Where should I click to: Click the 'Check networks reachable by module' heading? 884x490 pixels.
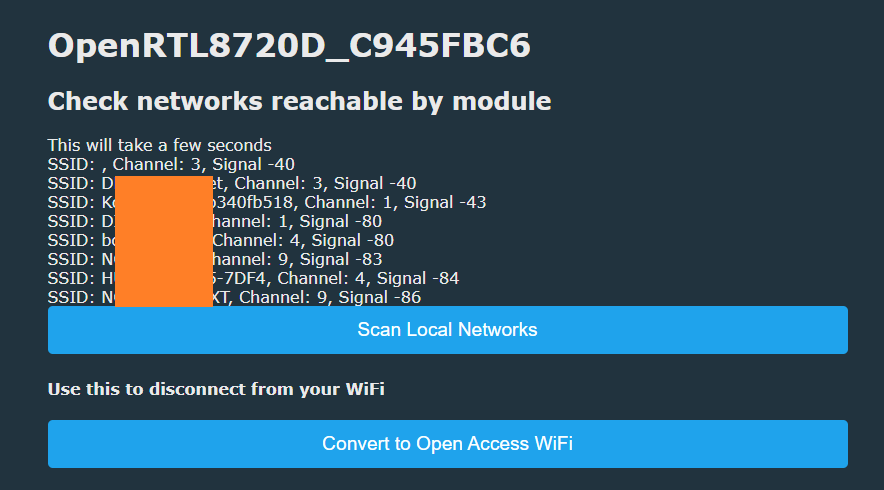(299, 101)
